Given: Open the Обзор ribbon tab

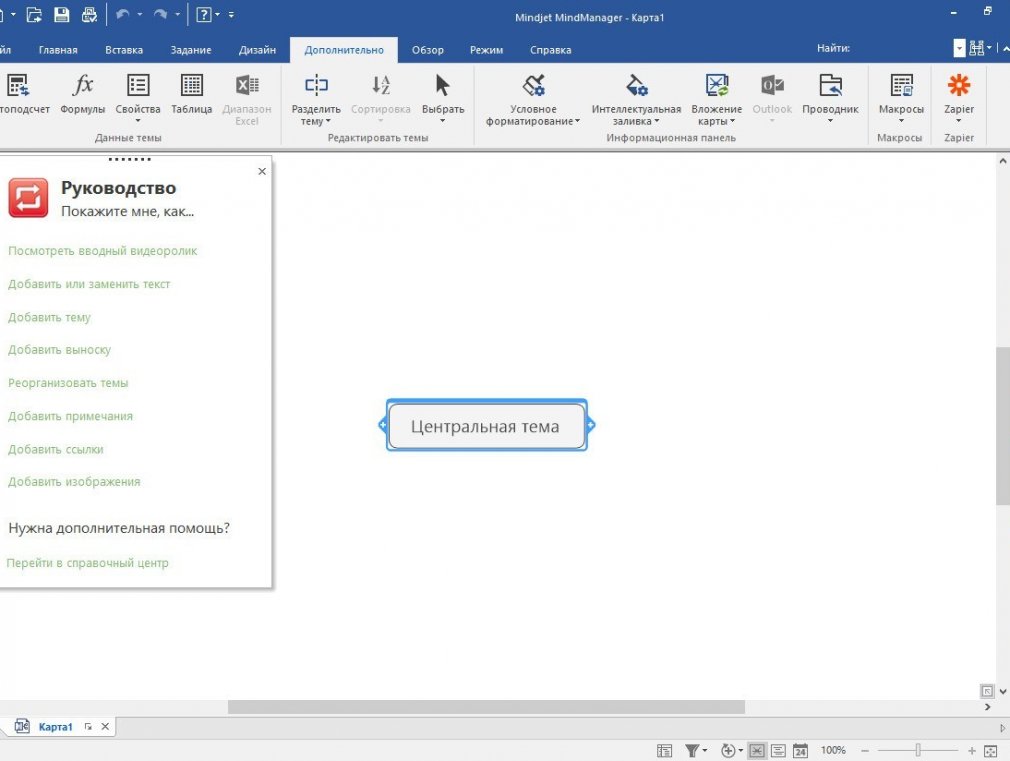Looking at the screenshot, I should tap(428, 50).
